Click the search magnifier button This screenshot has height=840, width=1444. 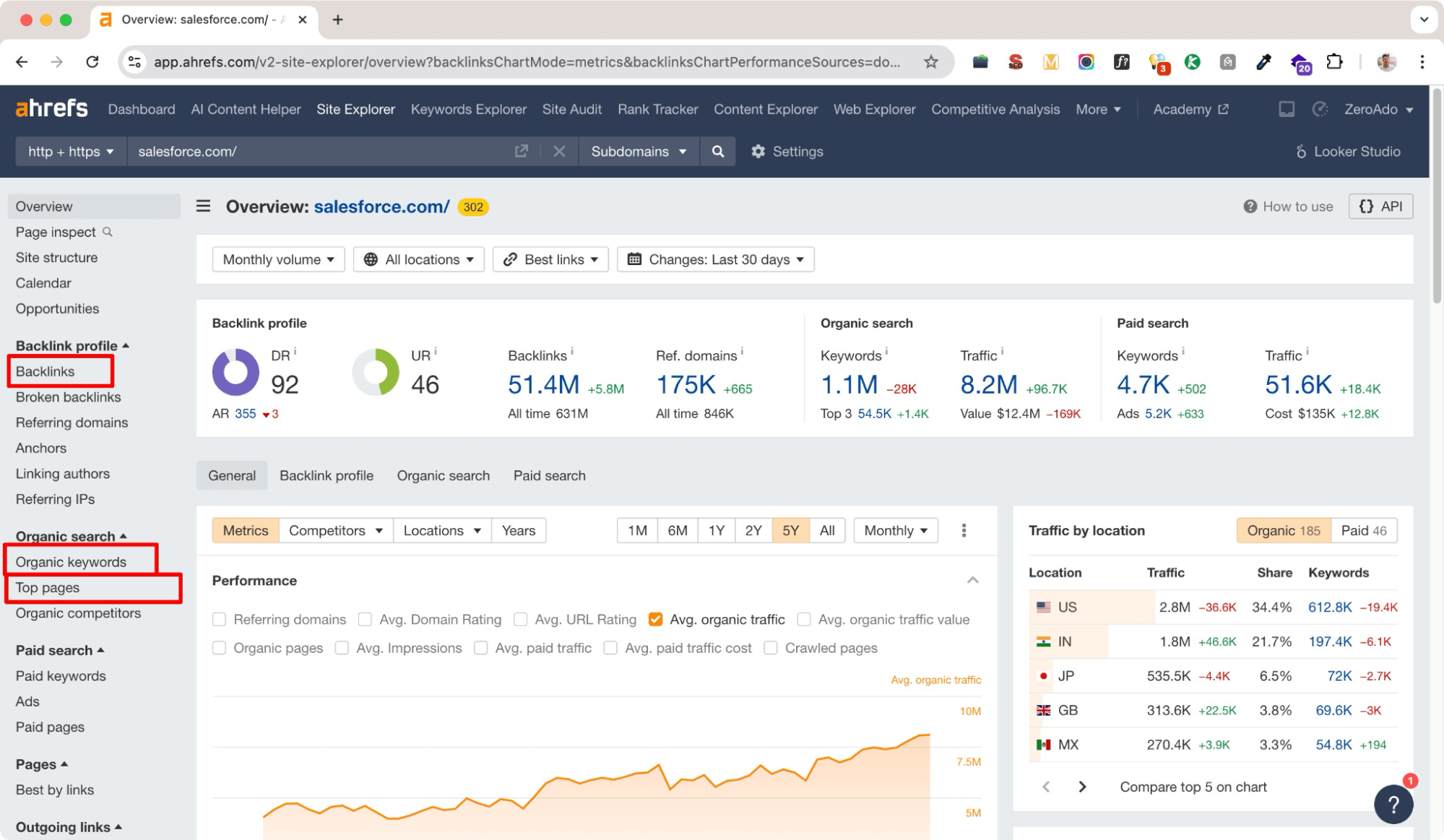[x=717, y=152]
